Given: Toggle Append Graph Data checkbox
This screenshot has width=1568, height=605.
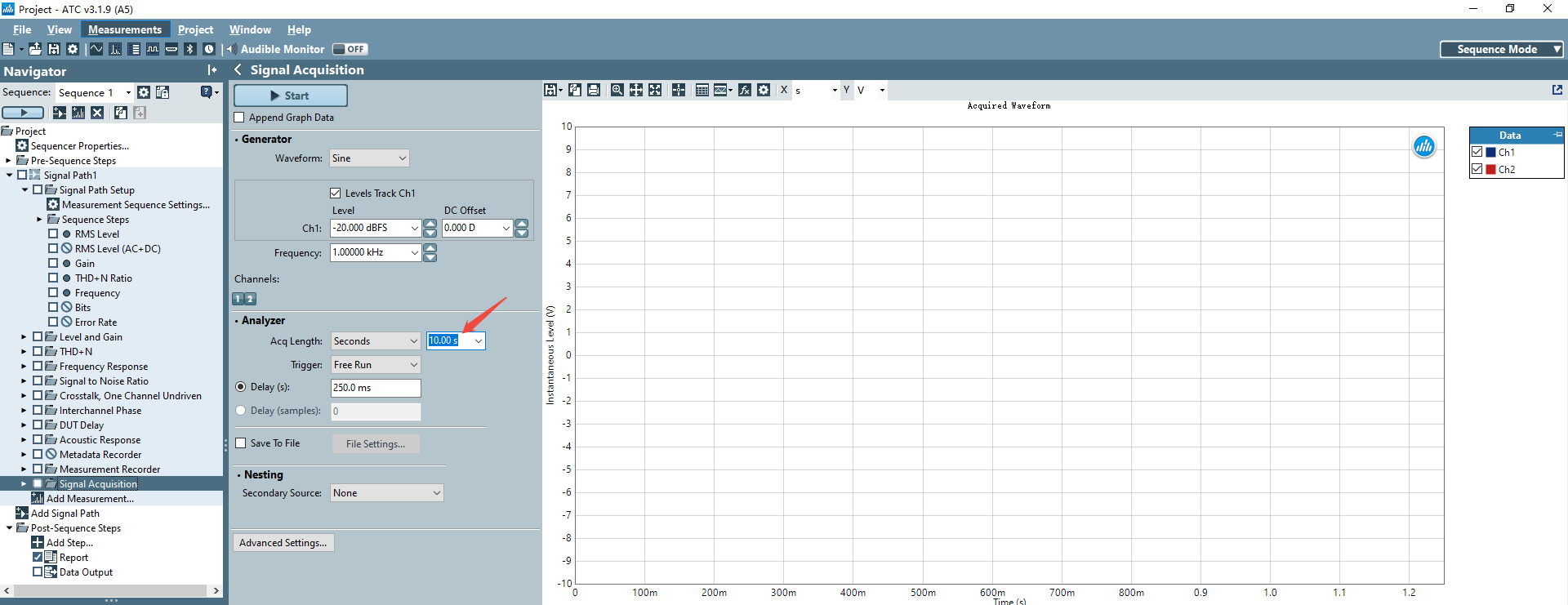Looking at the screenshot, I should (x=239, y=118).
